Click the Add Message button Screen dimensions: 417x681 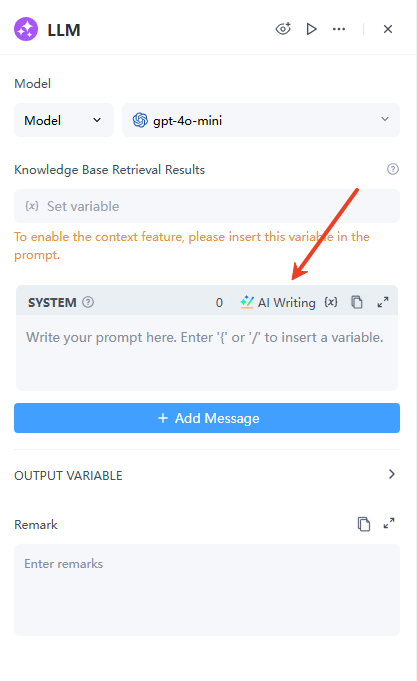[207, 418]
